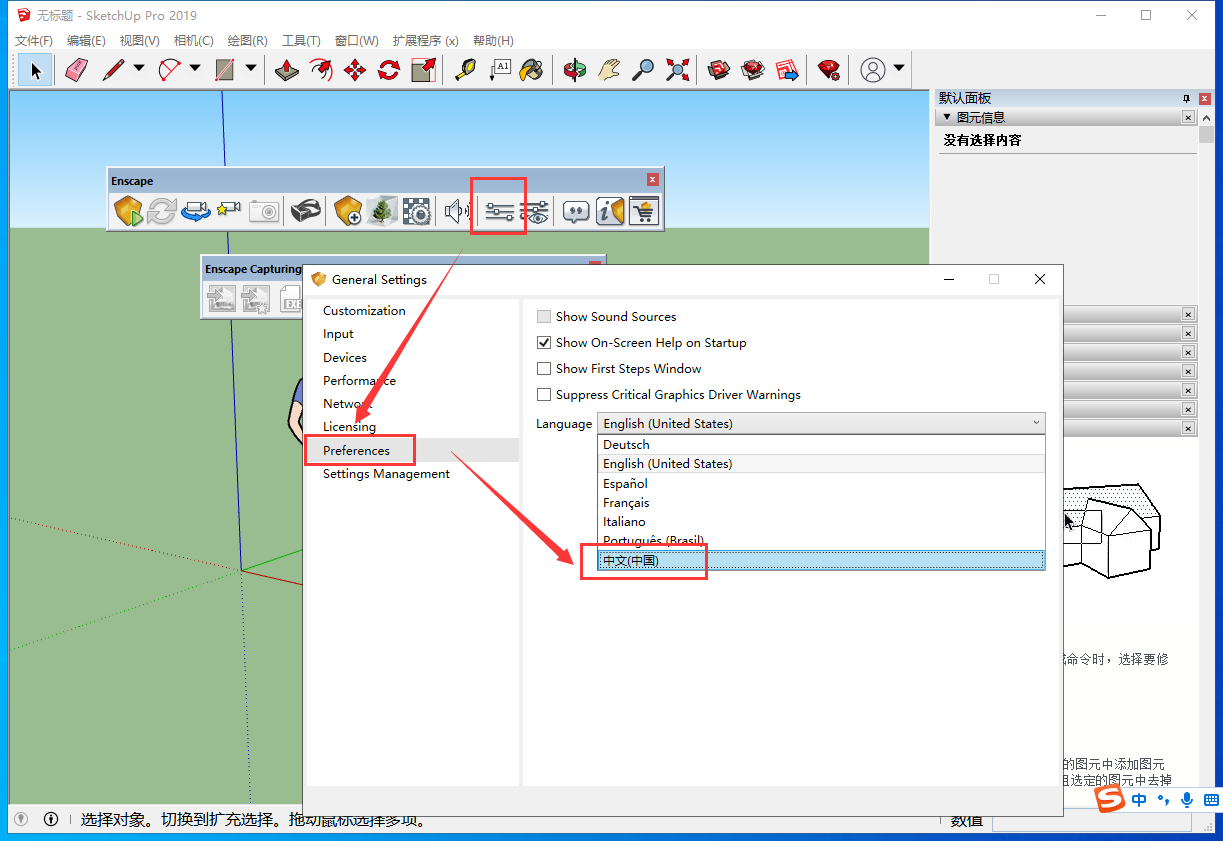Screen dimensions: 1223x841
Task: Select the Eraser tool in SketchUp toolbar
Action: (75, 70)
